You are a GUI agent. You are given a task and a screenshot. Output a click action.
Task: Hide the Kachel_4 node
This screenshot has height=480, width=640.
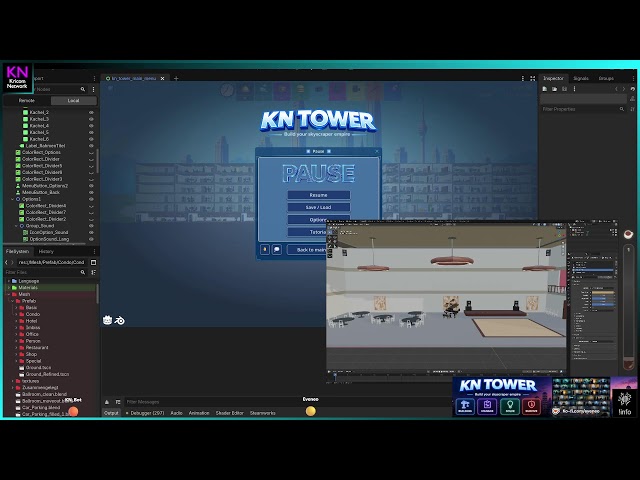pos(91,126)
